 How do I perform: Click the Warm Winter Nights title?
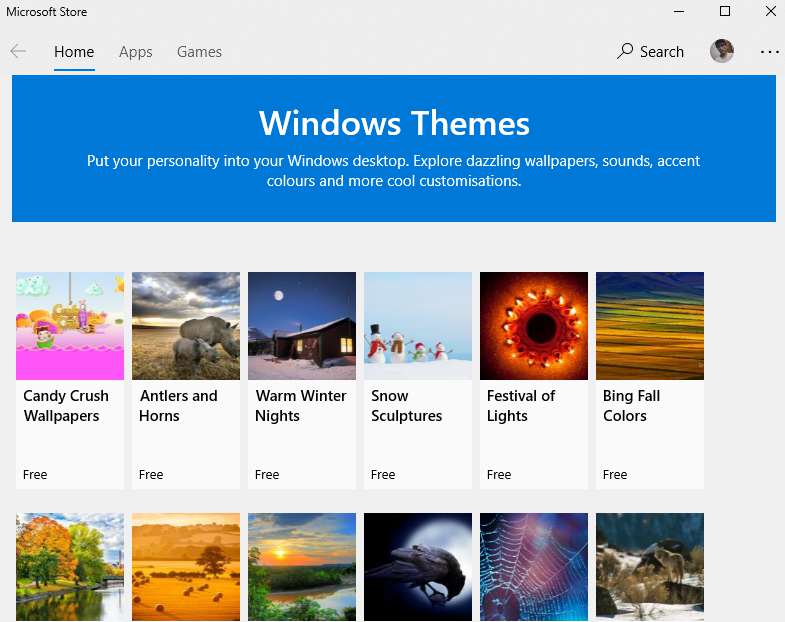301,406
